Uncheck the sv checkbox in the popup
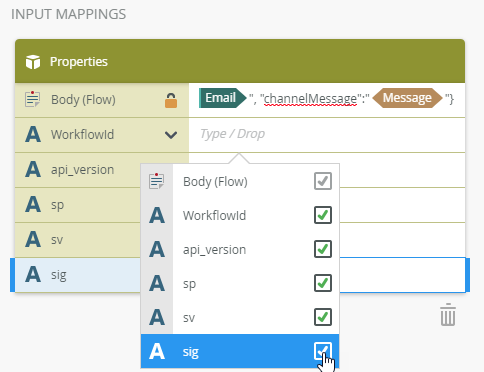 click(323, 317)
